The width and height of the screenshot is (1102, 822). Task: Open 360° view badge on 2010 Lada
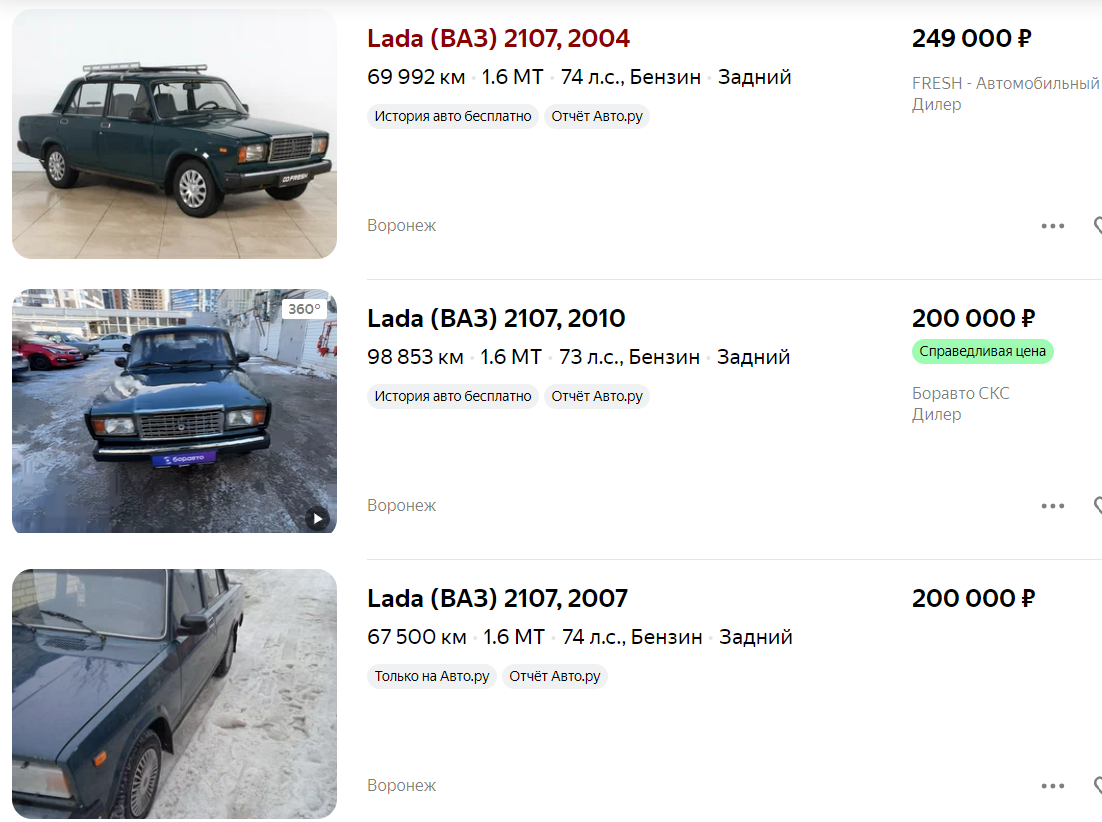click(304, 310)
